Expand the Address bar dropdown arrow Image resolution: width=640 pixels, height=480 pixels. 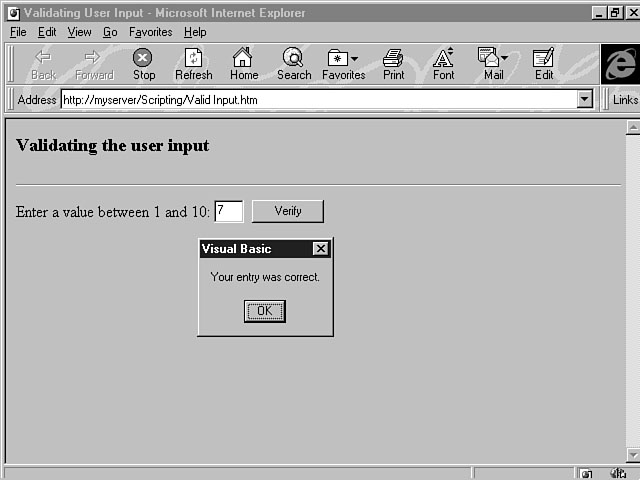(585, 100)
